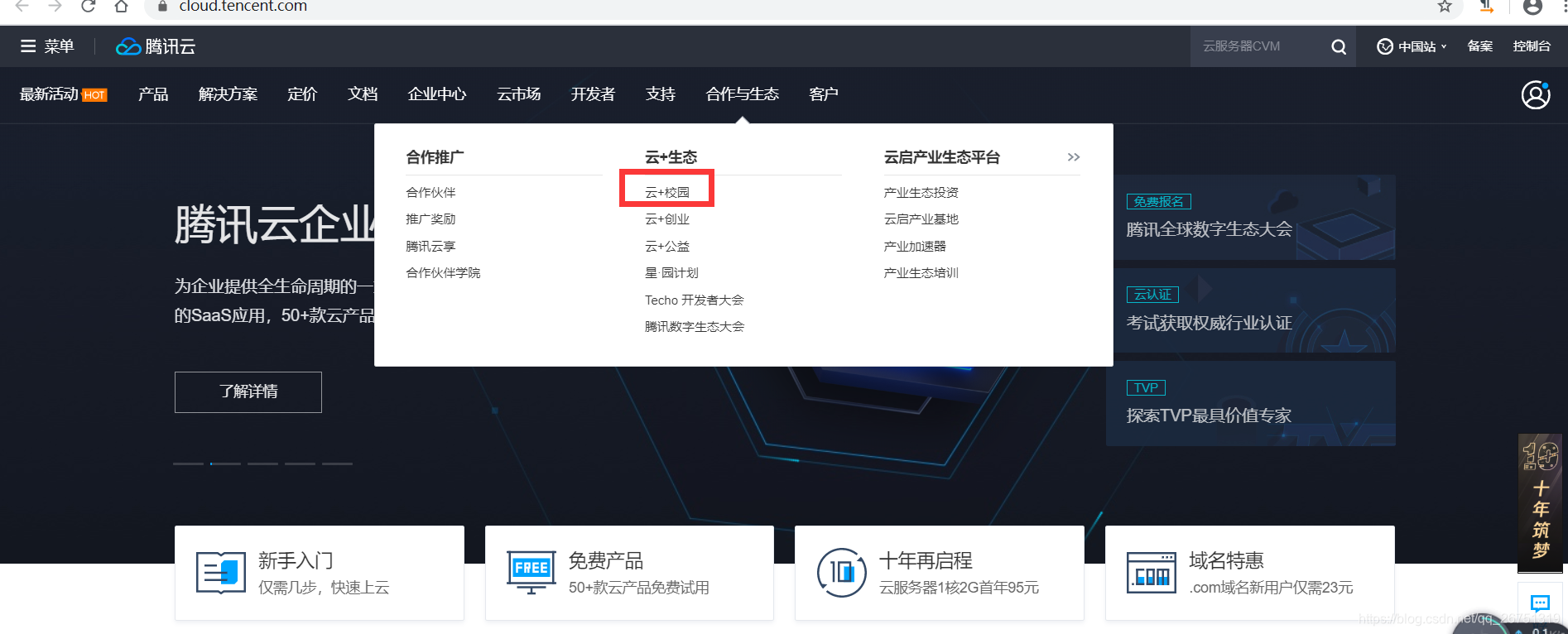This screenshot has width=1568, height=634.
Task: Open the 定价 menu
Action: (302, 94)
